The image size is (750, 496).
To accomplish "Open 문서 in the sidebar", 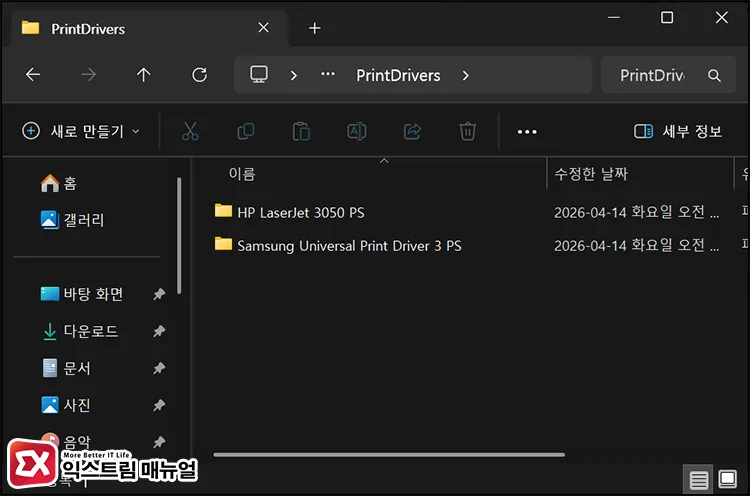I will point(66,368).
